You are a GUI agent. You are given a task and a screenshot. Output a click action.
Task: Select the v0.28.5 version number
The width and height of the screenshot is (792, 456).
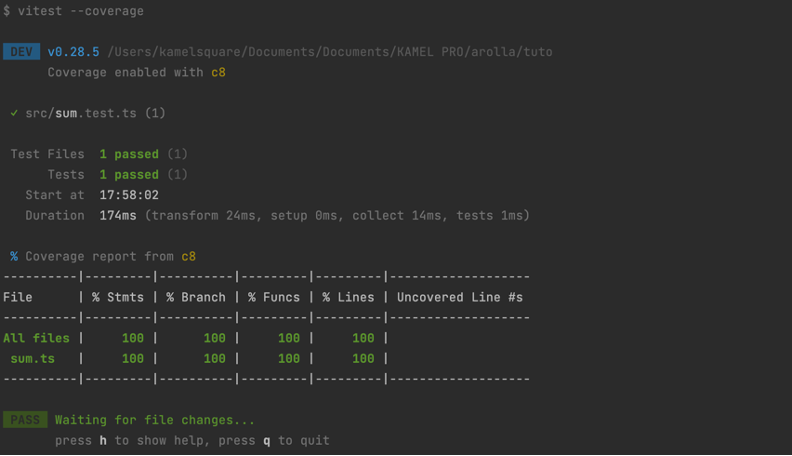tap(72, 52)
